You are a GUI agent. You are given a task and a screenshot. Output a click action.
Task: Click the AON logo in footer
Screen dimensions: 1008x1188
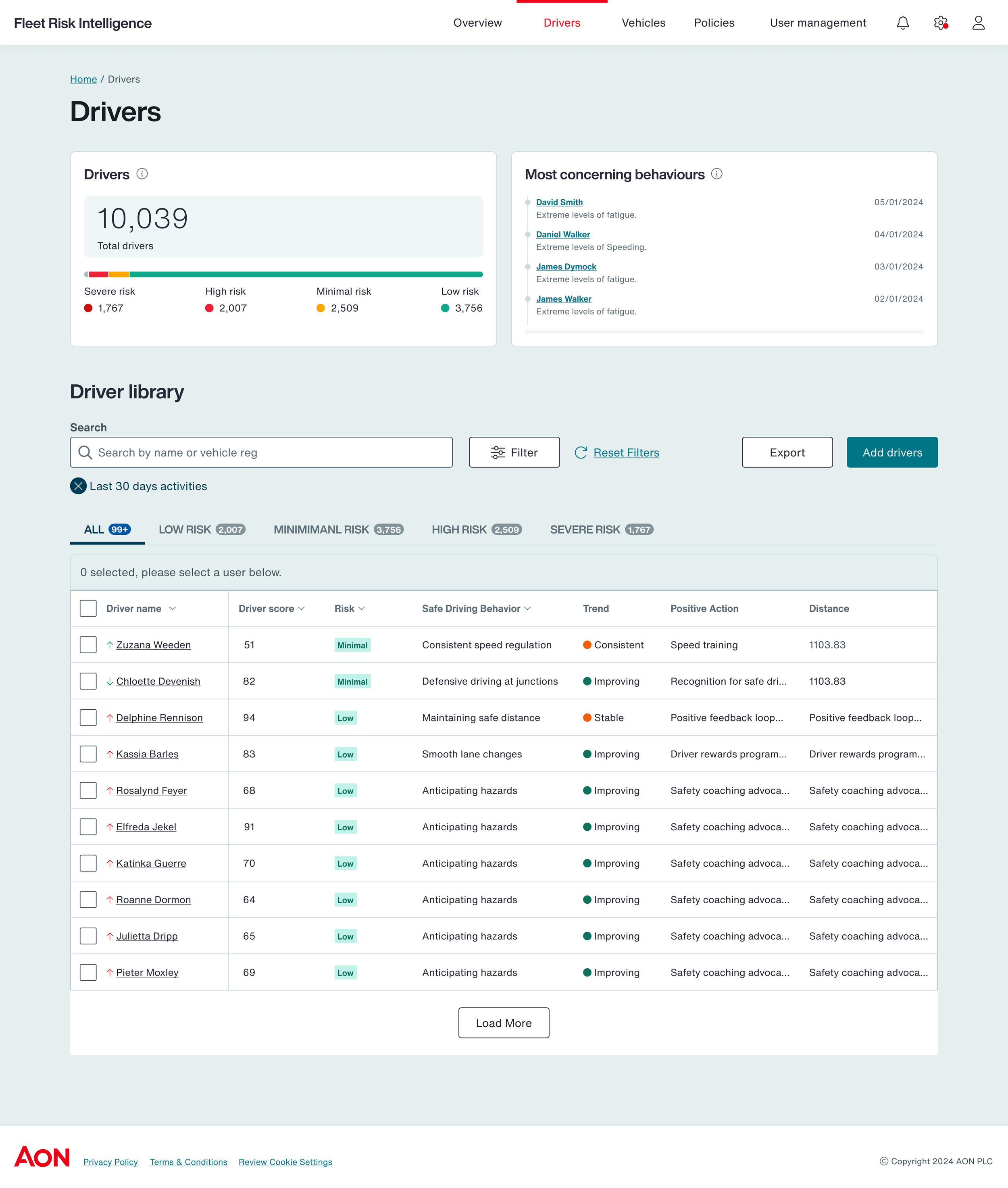click(x=42, y=1156)
